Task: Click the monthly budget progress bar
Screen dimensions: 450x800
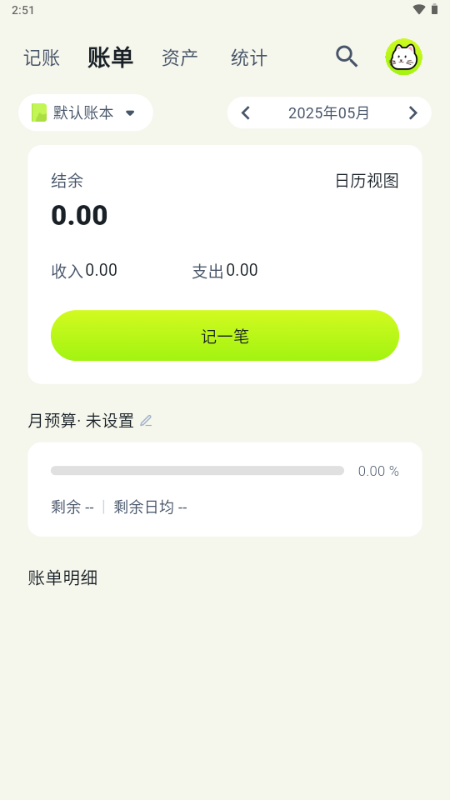Action: [x=197, y=470]
